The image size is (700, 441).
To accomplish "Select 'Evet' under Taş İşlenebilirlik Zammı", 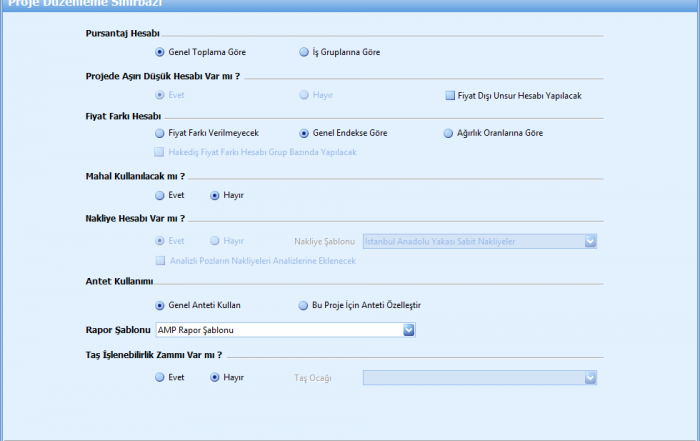I will tap(160, 377).
